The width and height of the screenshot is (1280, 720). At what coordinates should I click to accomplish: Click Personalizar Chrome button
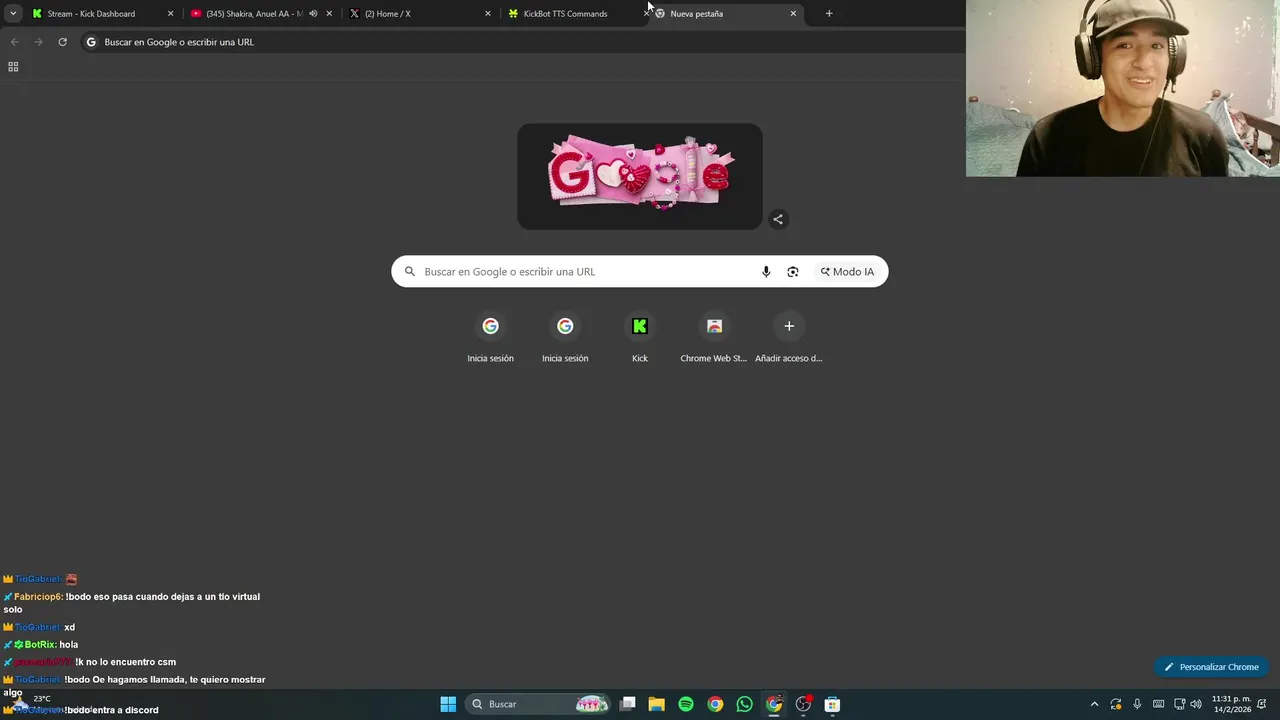coord(1212,667)
